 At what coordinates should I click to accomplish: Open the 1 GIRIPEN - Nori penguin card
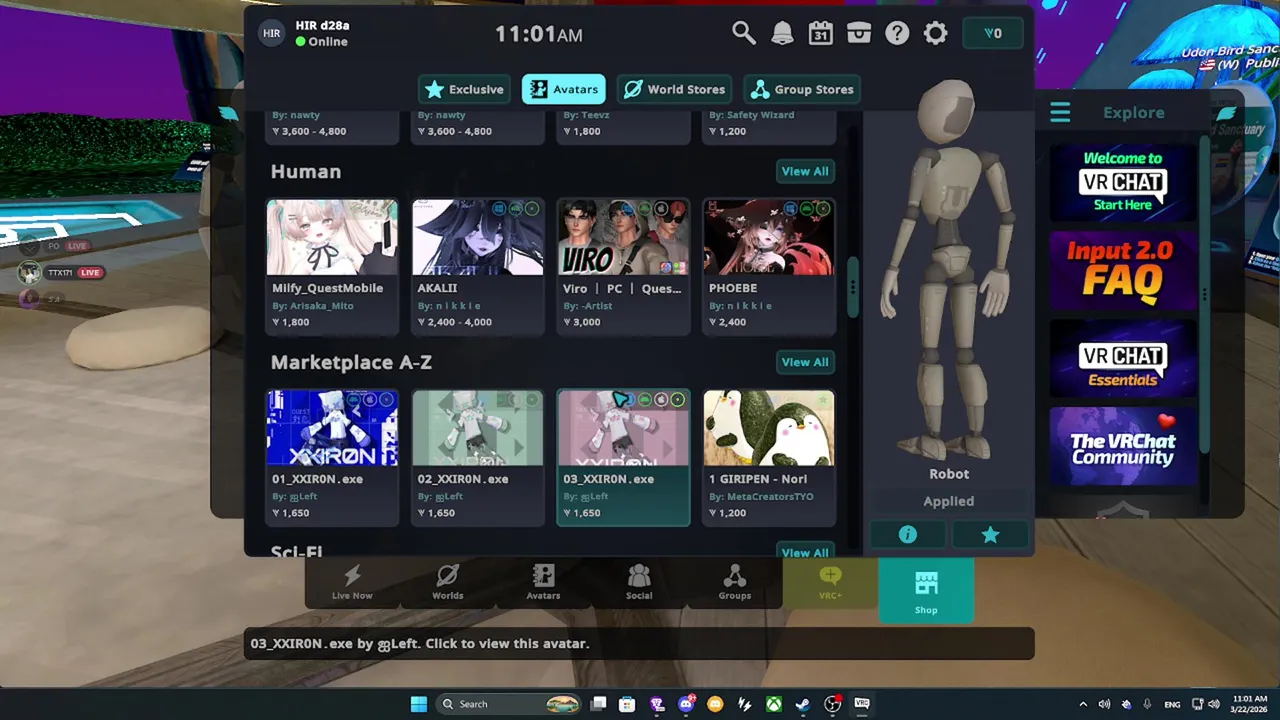point(769,457)
